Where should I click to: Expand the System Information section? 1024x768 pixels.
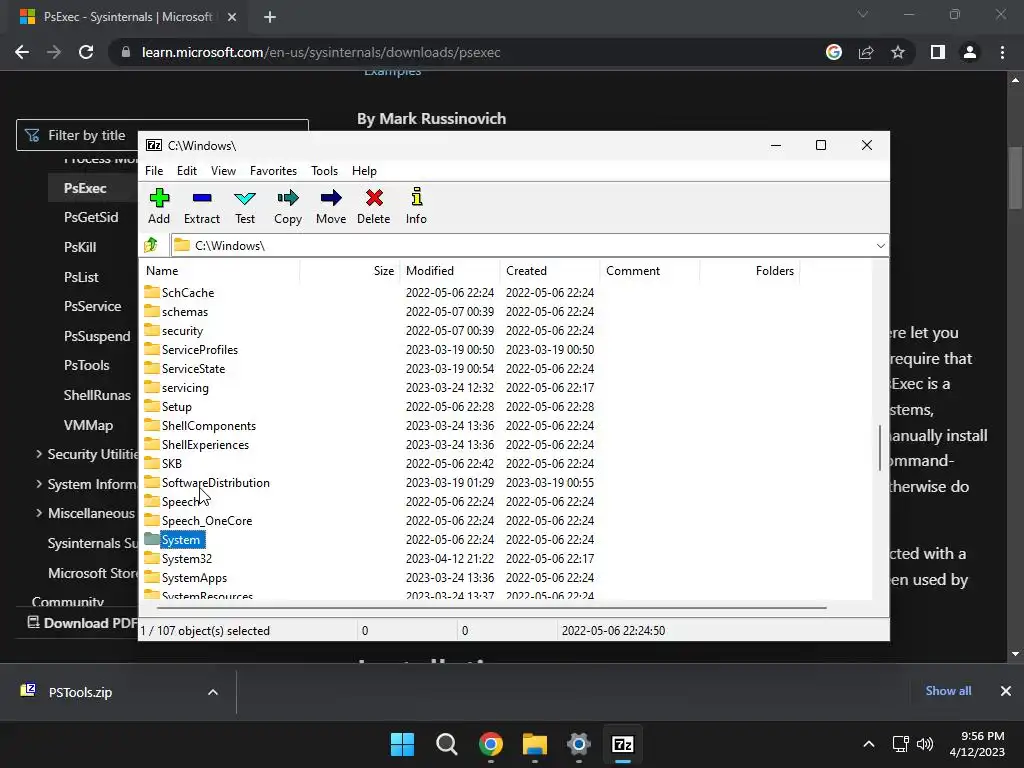pos(39,484)
